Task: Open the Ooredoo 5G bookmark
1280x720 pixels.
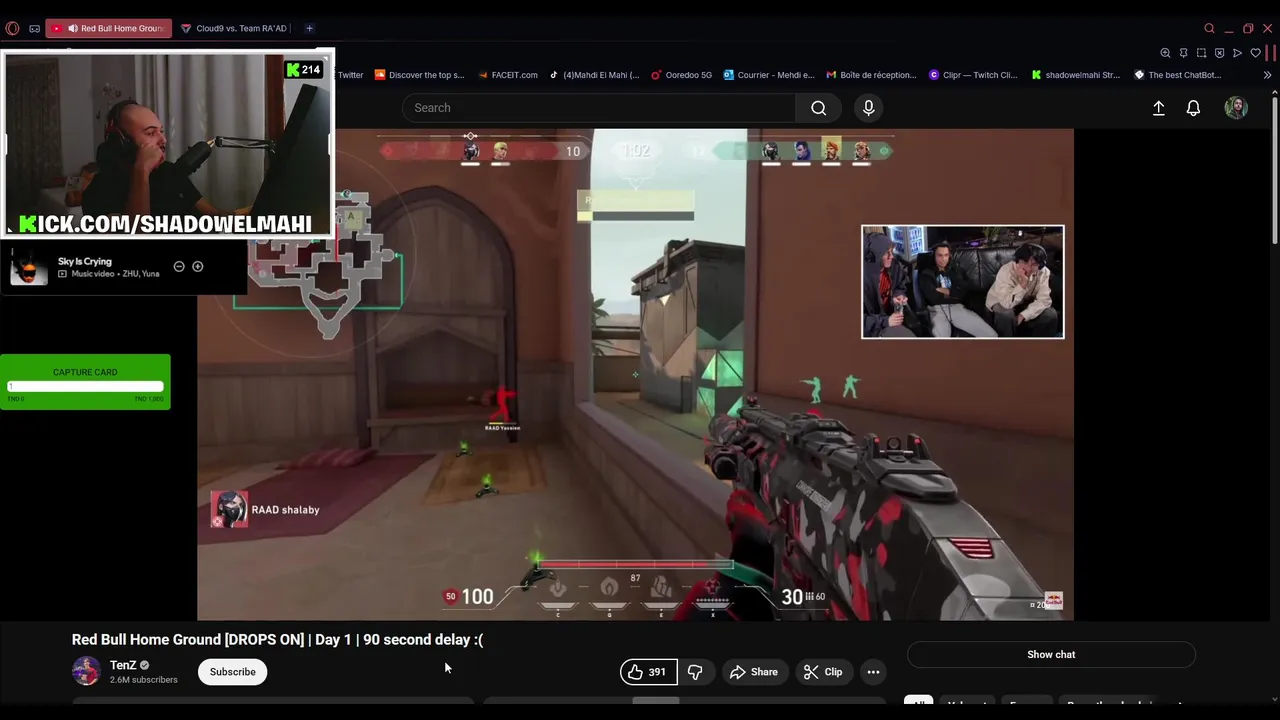Action: tap(682, 75)
